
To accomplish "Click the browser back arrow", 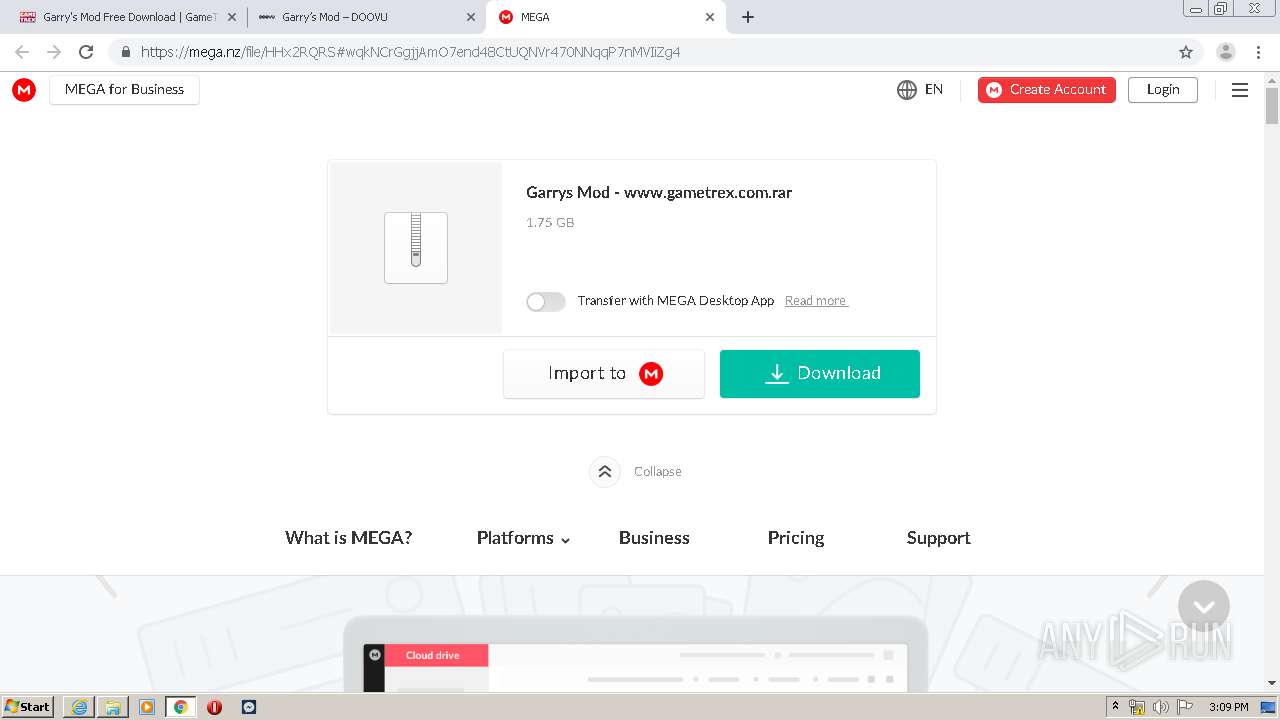I will pos(22,52).
